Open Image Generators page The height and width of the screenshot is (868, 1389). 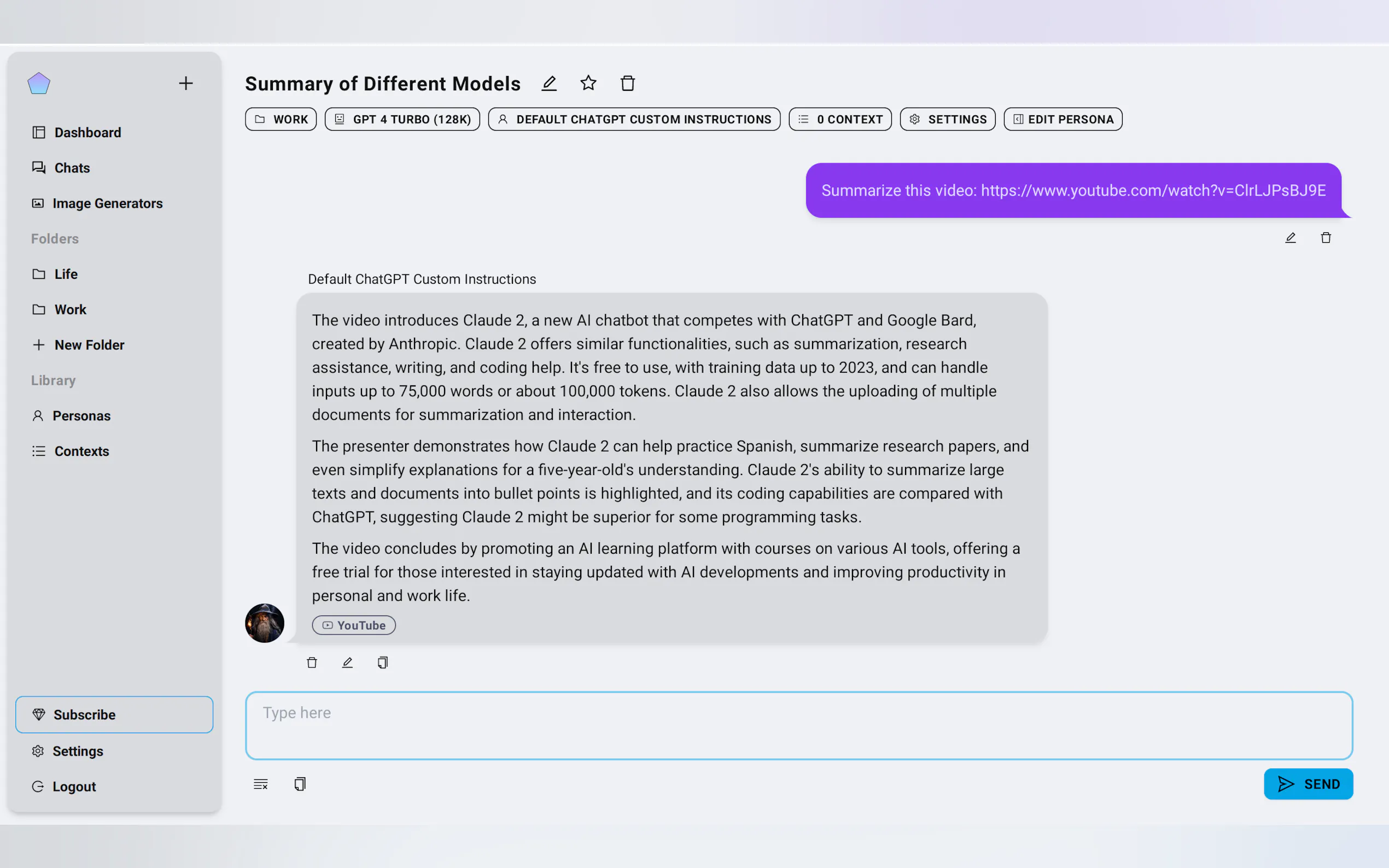click(107, 203)
